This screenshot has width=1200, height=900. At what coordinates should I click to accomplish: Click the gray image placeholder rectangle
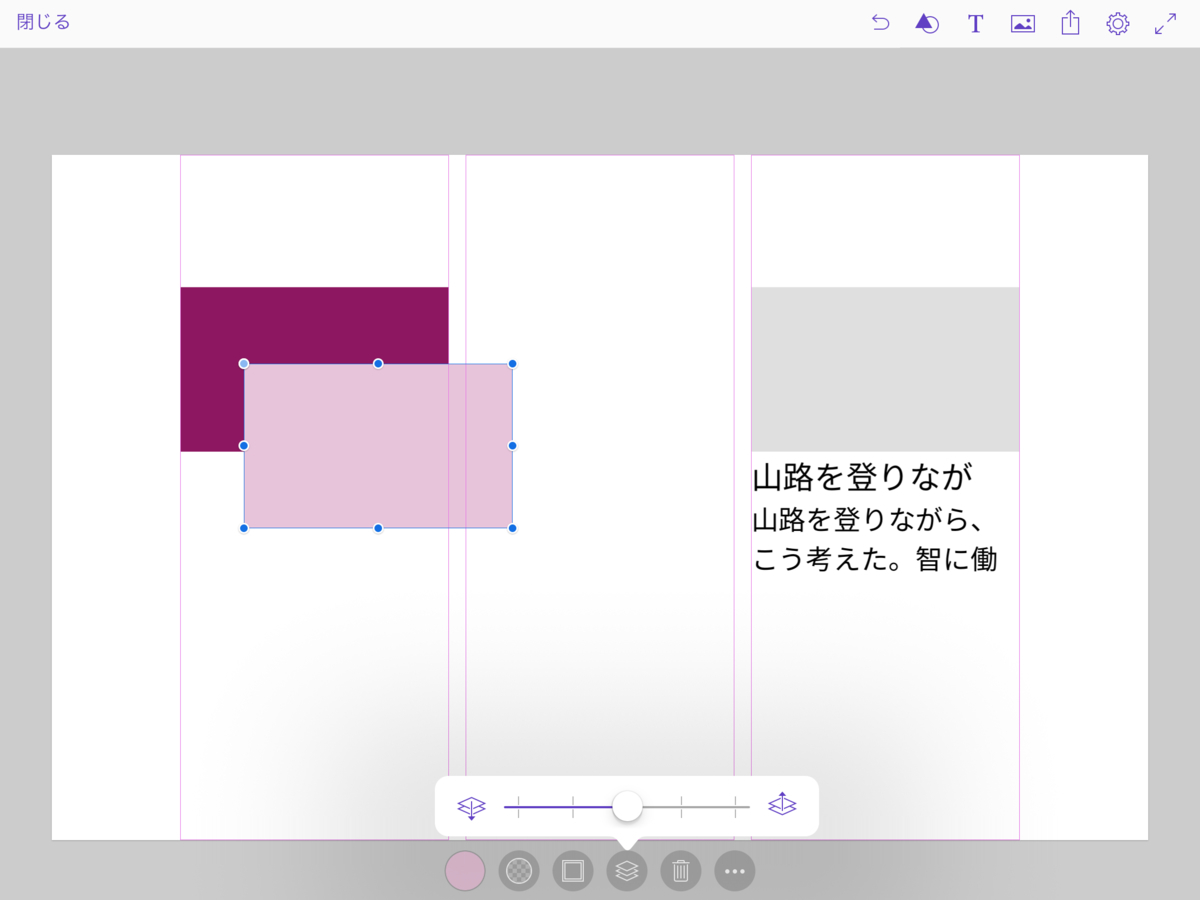click(x=885, y=367)
